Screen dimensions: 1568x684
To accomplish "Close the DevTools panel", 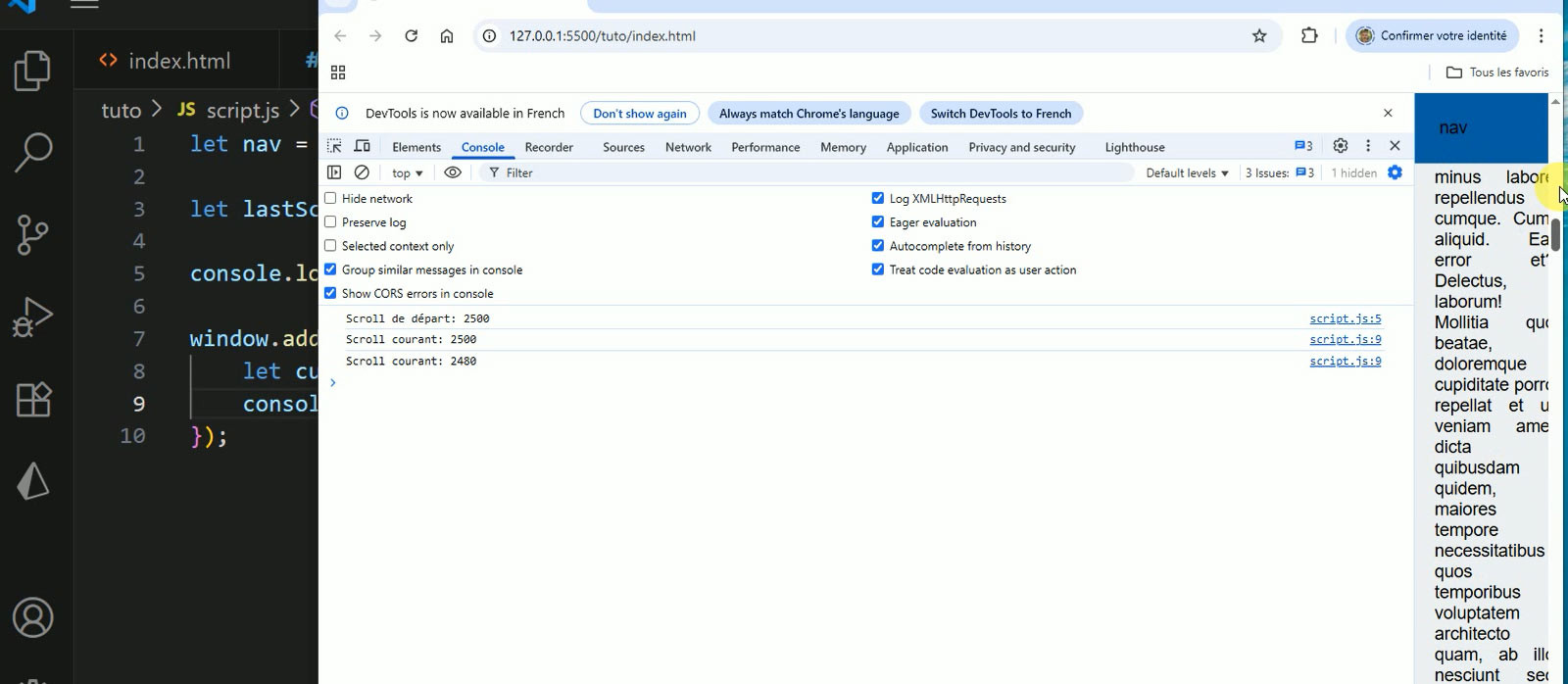I will tap(1395, 146).
